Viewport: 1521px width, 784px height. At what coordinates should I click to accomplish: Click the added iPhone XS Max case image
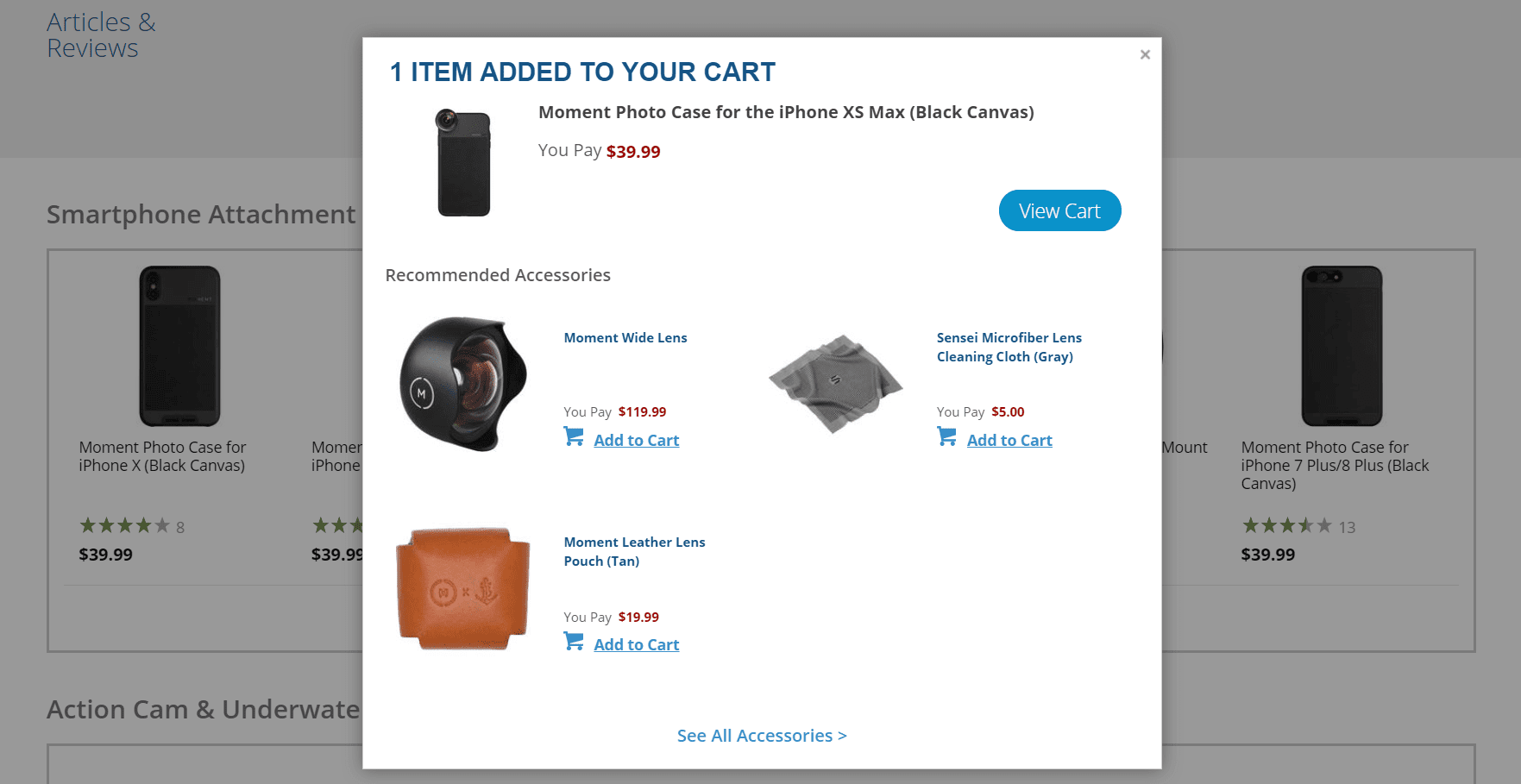pos(463,163)
